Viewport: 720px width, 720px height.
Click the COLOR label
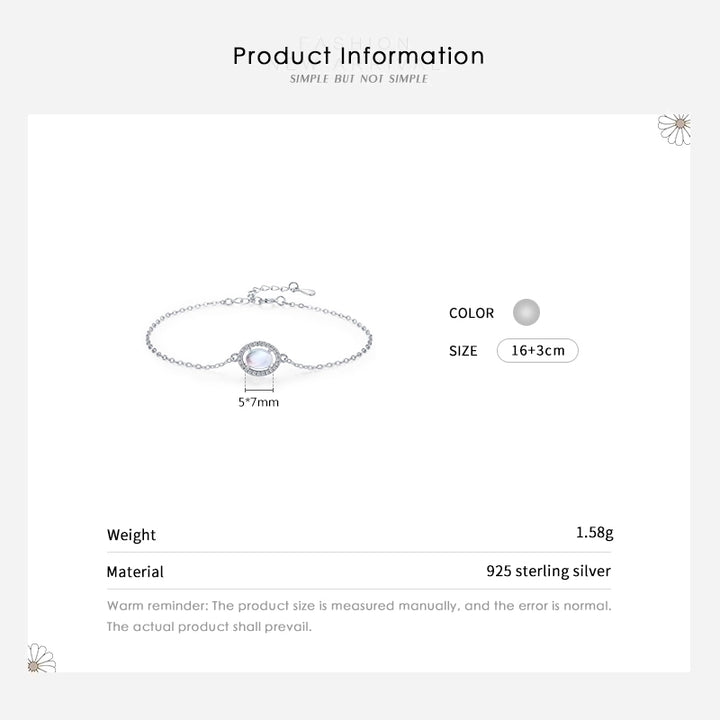pyautogui.click(x=471, y=313)
